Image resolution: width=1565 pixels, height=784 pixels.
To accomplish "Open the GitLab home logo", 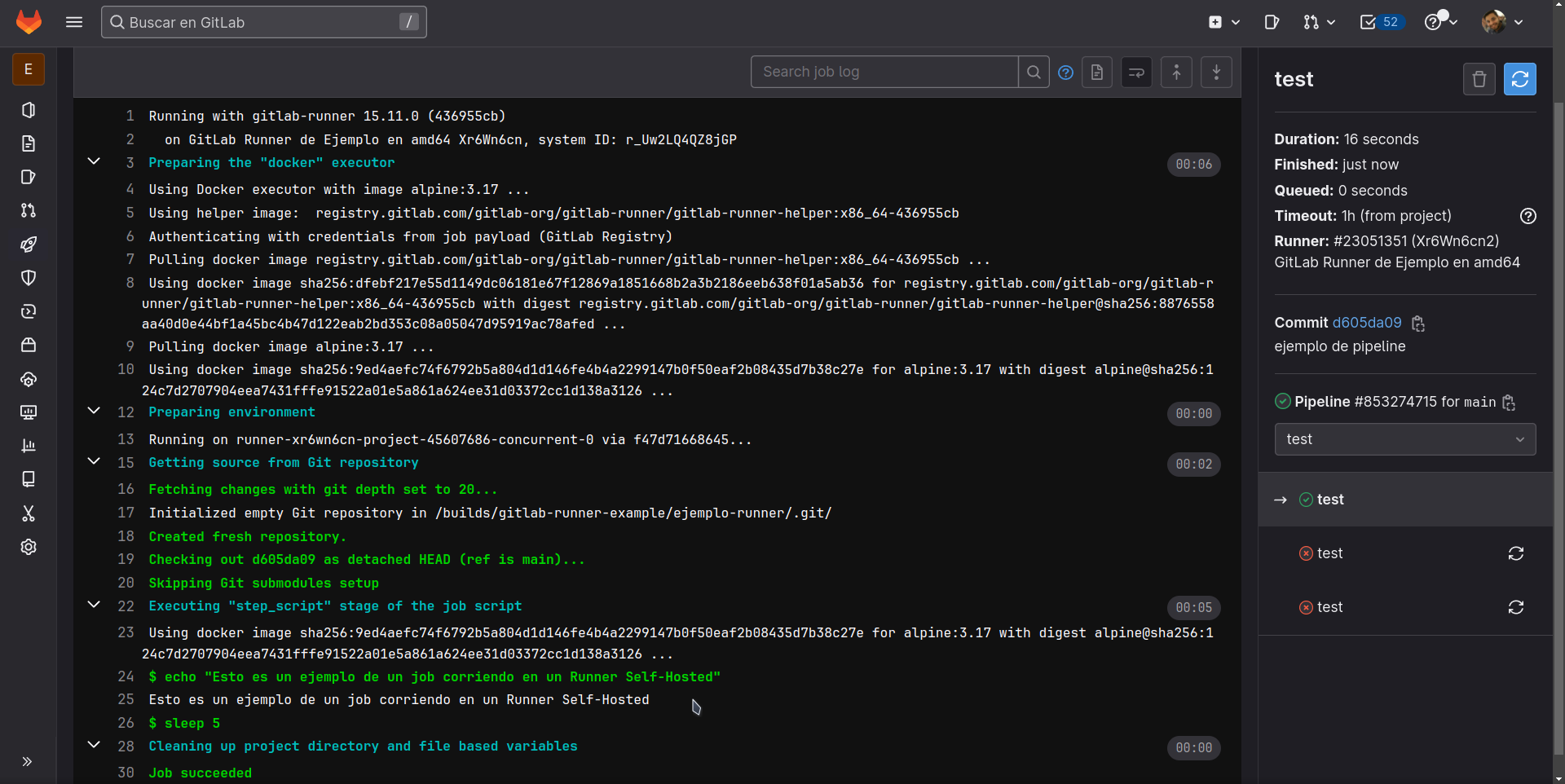I will point(29,22).
